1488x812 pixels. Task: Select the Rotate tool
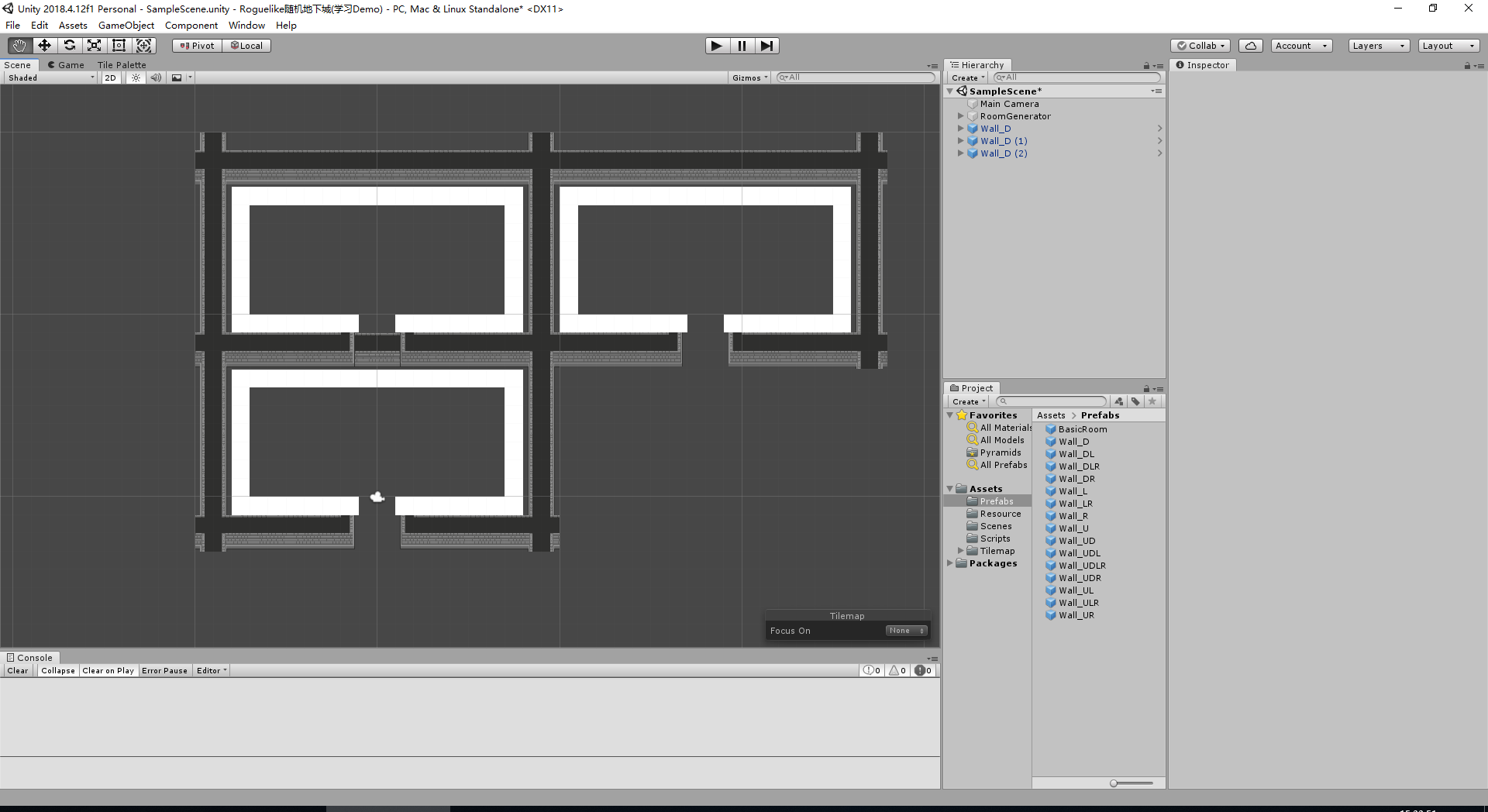pos(69,45)
